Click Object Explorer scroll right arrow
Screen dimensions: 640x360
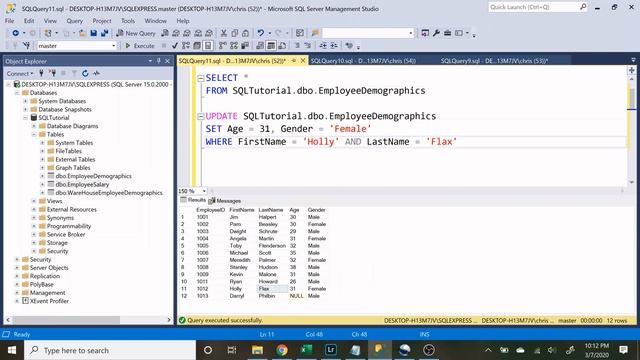pyautogui.click(x=169, y=320)
